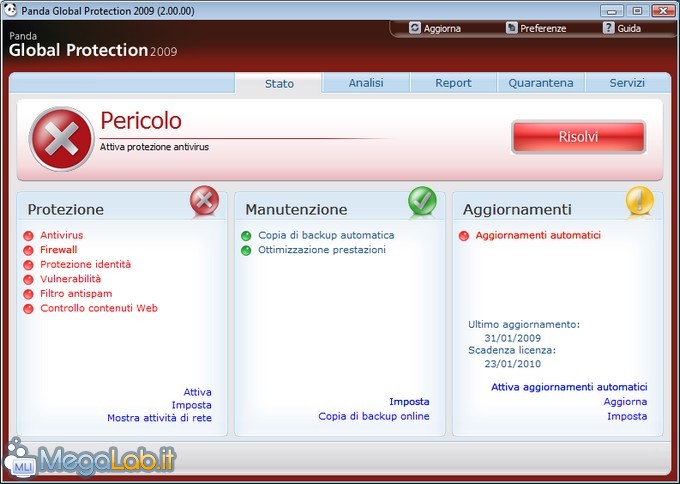Select the Antivirus protection item
The width and height of the screenshot is (680, 484).
(x=62, y=235)
